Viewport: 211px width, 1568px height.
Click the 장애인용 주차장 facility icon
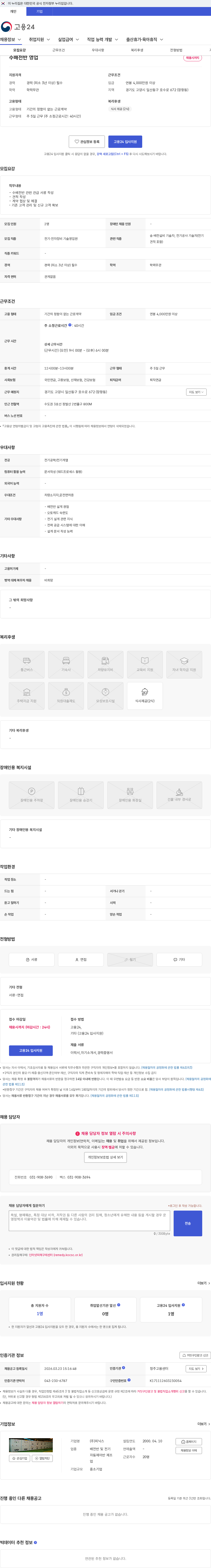point(32,795)
